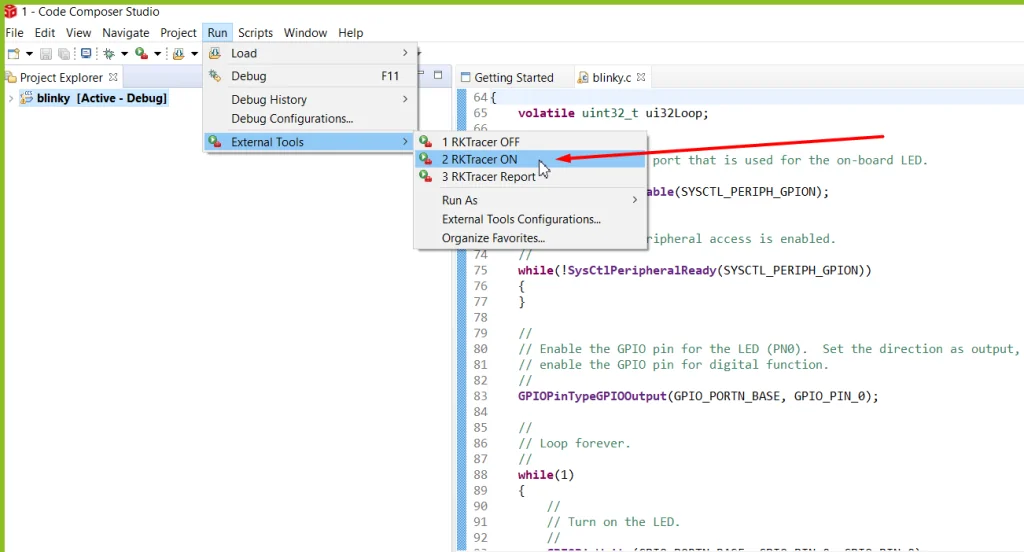Open Debug Configurations... dialog
Screen dimensions: 1024x552
[310, 119]
